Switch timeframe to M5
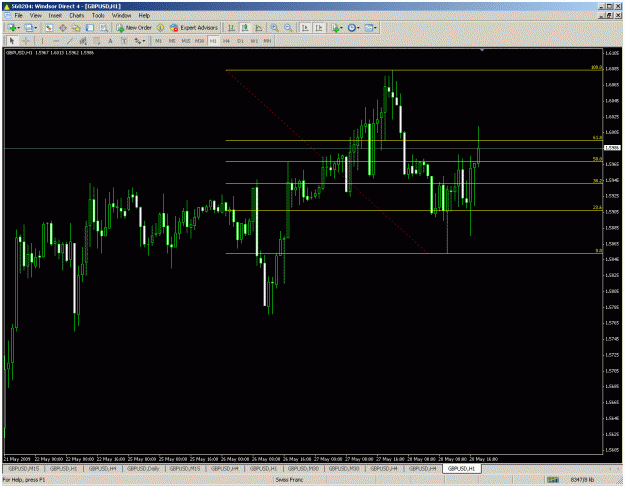Viewport: 625px width, 486px height. point(172,41)
